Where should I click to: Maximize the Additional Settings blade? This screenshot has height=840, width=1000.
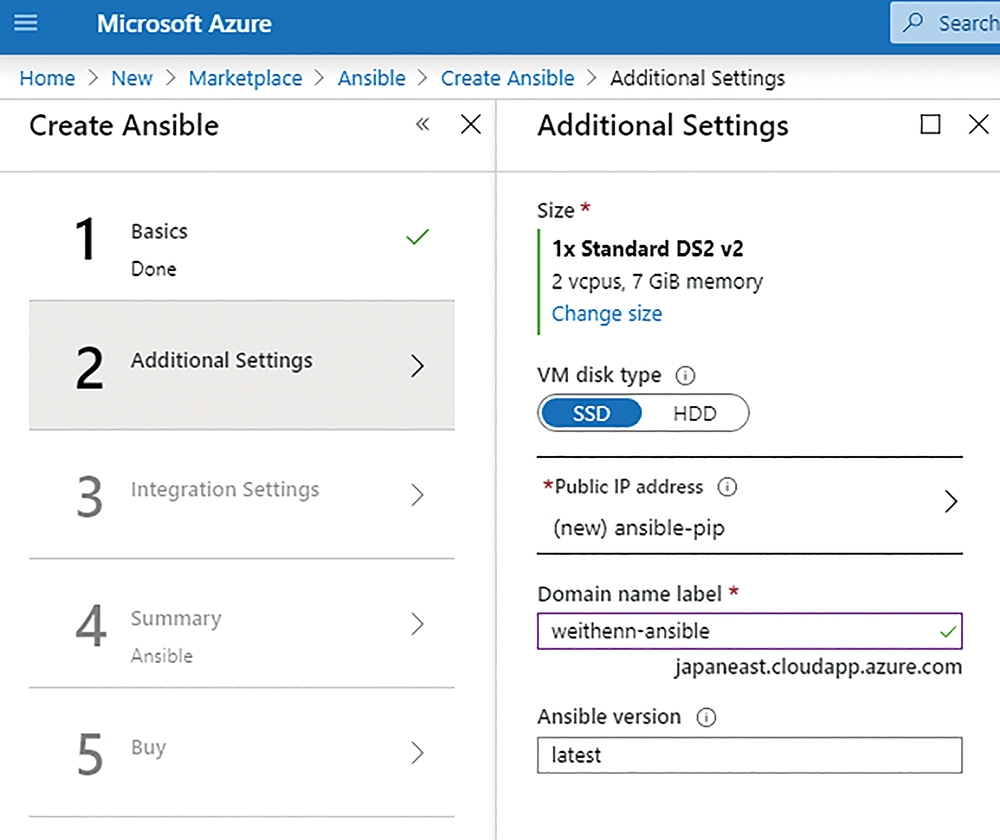(x=930, y=124)
